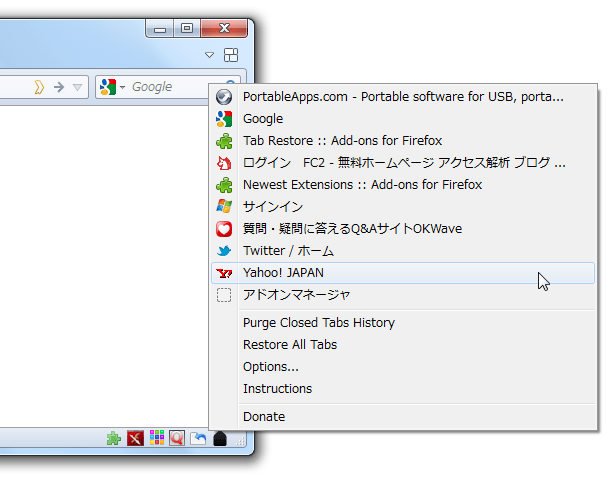Click the colorful grid icon in add-on bar
Viewport: 610px width, 477px height.
tap(157, 438)
